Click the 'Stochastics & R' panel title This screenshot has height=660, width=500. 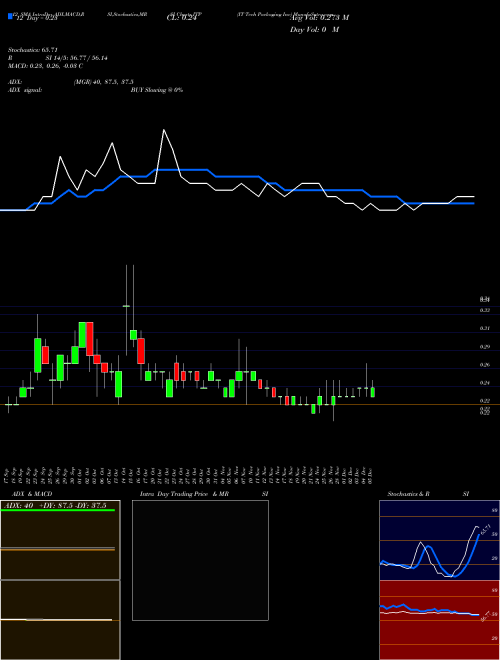point(409,494)
